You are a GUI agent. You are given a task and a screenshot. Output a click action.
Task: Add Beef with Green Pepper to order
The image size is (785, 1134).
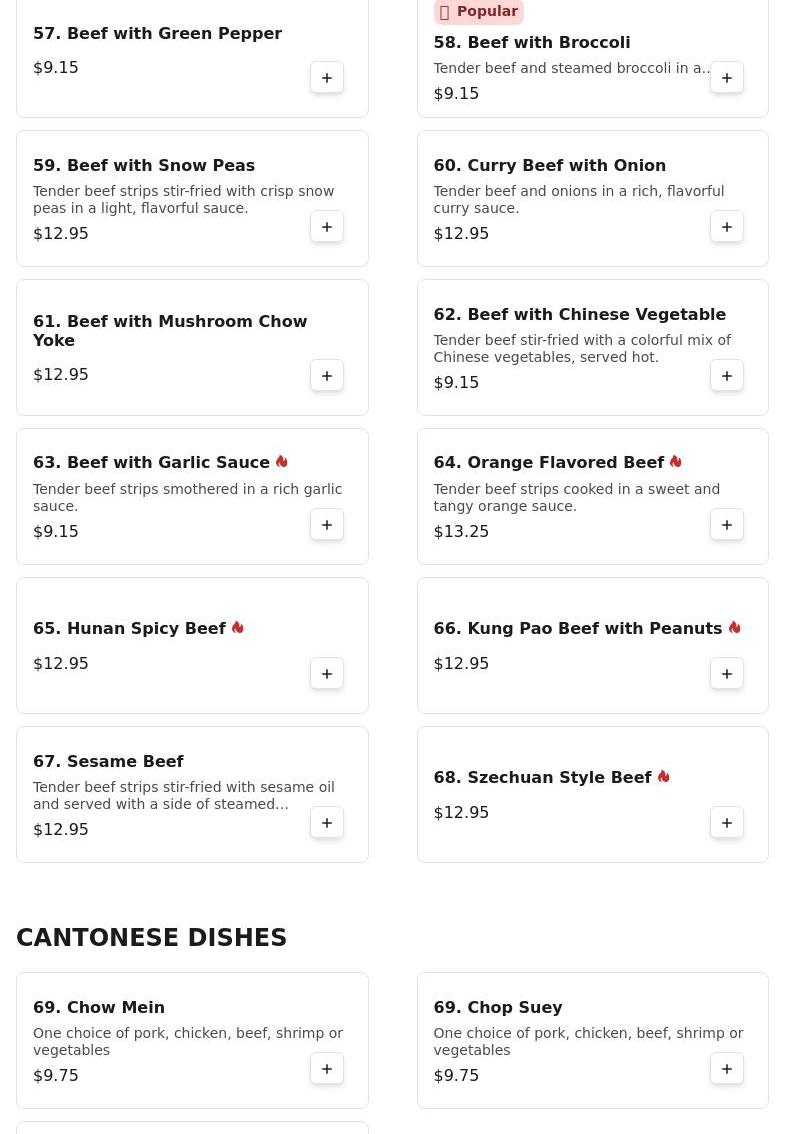[327, 78]
